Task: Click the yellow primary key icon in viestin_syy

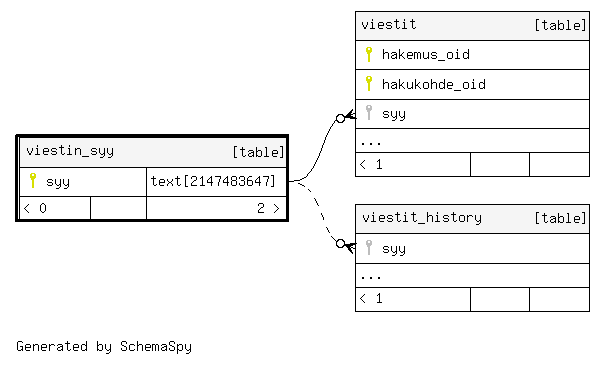Action: tap(33, 181)
